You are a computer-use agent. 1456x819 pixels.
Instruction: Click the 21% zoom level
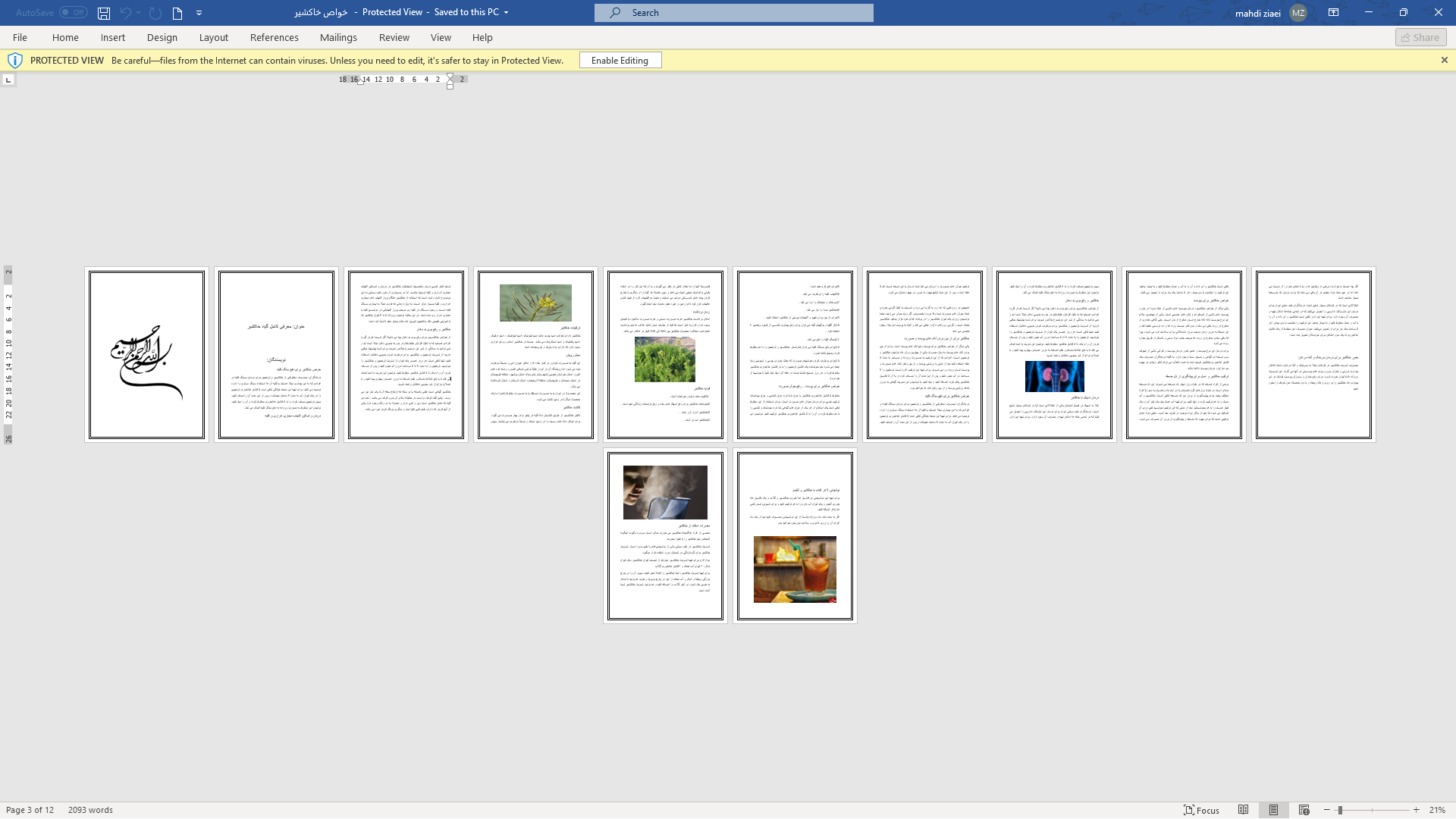pos(1437,810)
